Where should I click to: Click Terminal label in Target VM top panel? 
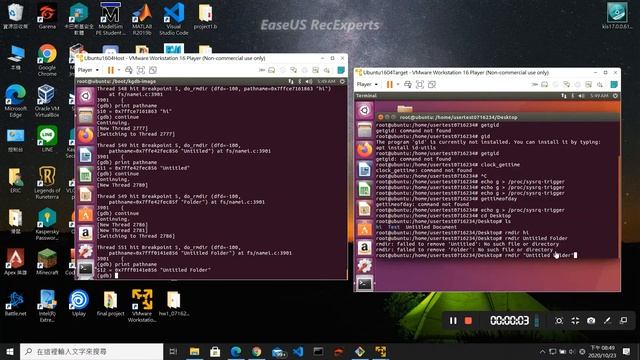366,96
